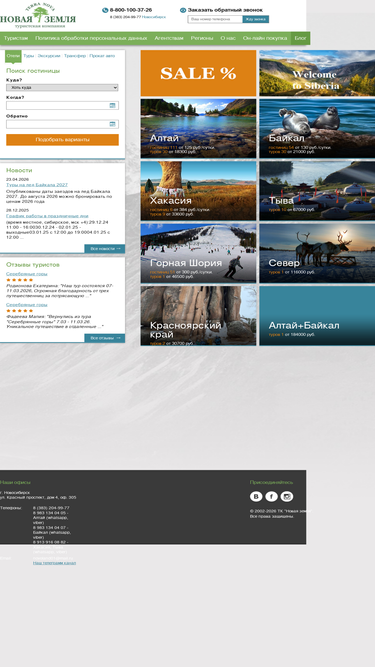Open calendar icon in the Когда field
Screen dimensions: 375x667
click(113, 105)
